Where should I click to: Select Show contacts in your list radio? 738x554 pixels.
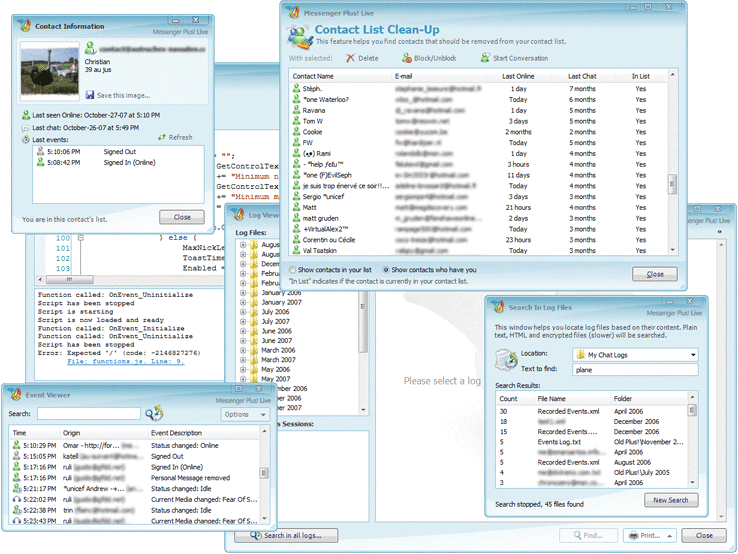293,270
